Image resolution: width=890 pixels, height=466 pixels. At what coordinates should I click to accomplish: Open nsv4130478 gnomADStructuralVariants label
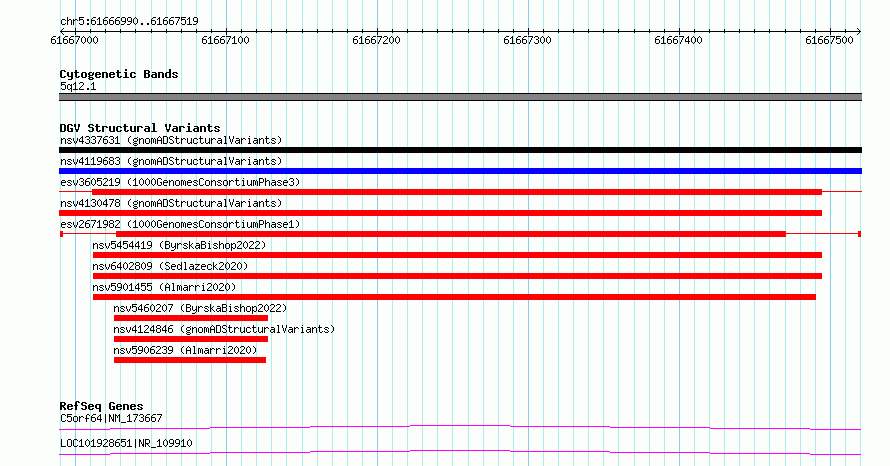(171, 203)
